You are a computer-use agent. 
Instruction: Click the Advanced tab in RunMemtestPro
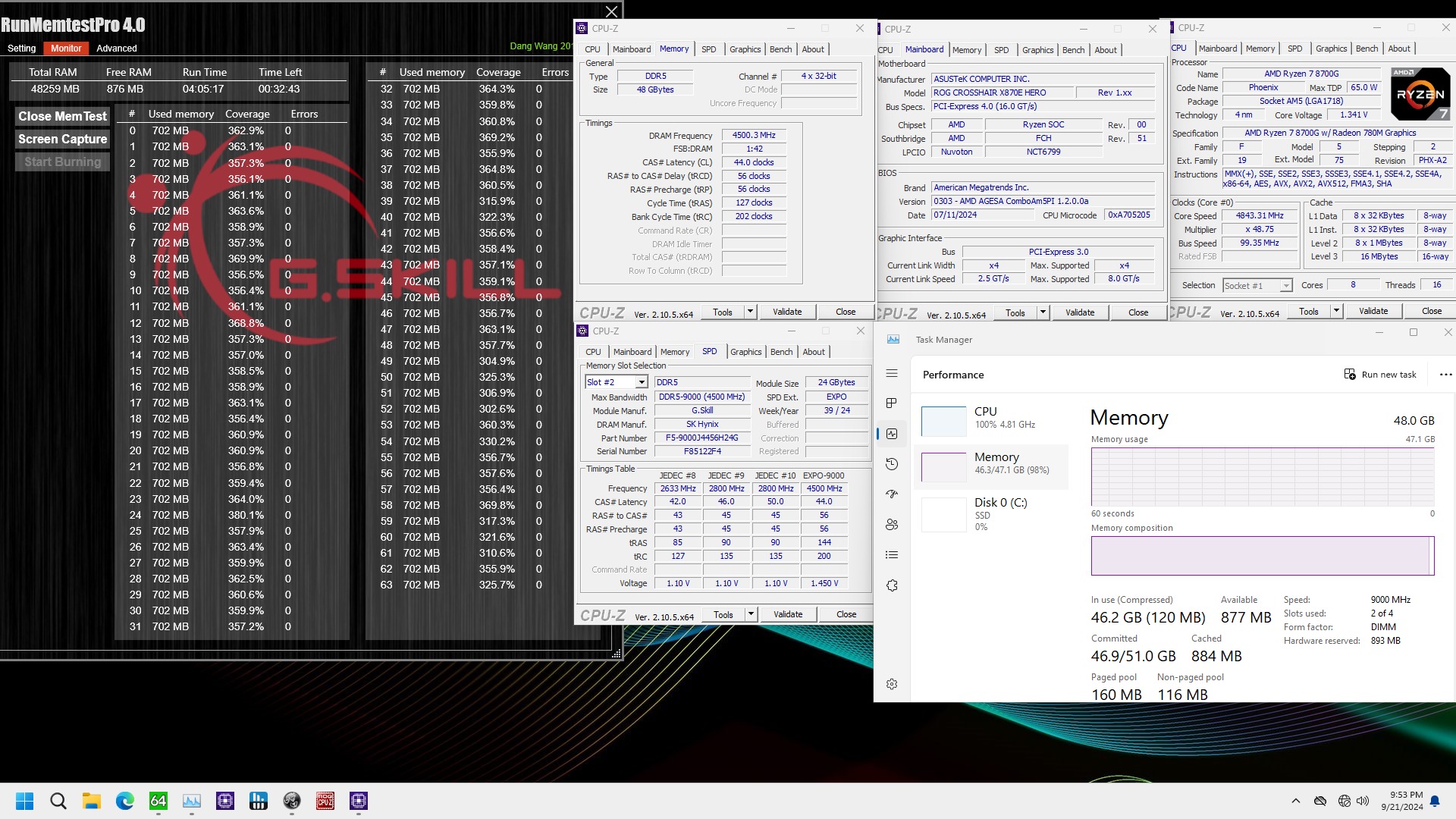point(116,47)
